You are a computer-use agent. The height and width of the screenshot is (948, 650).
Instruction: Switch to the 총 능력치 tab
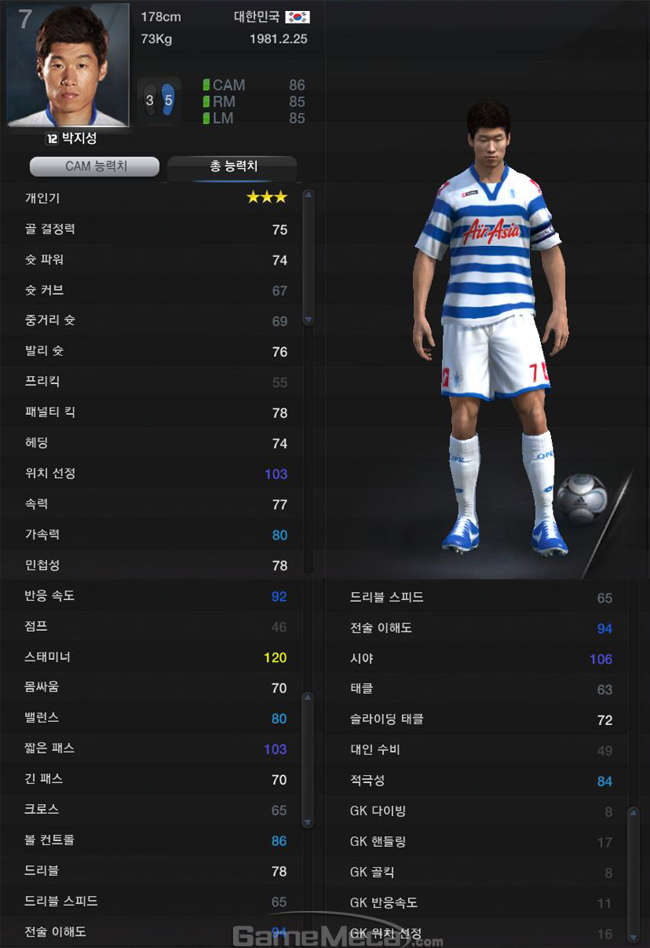pos(232,166)
